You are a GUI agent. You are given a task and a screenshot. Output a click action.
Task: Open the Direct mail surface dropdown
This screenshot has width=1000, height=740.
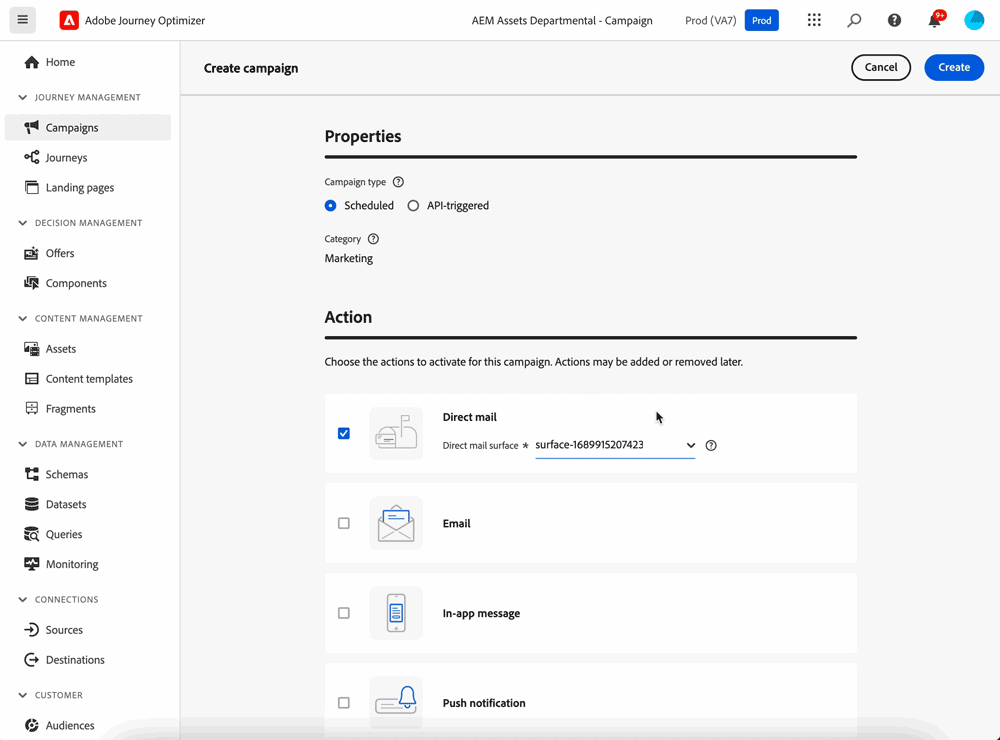pos(690,446)
